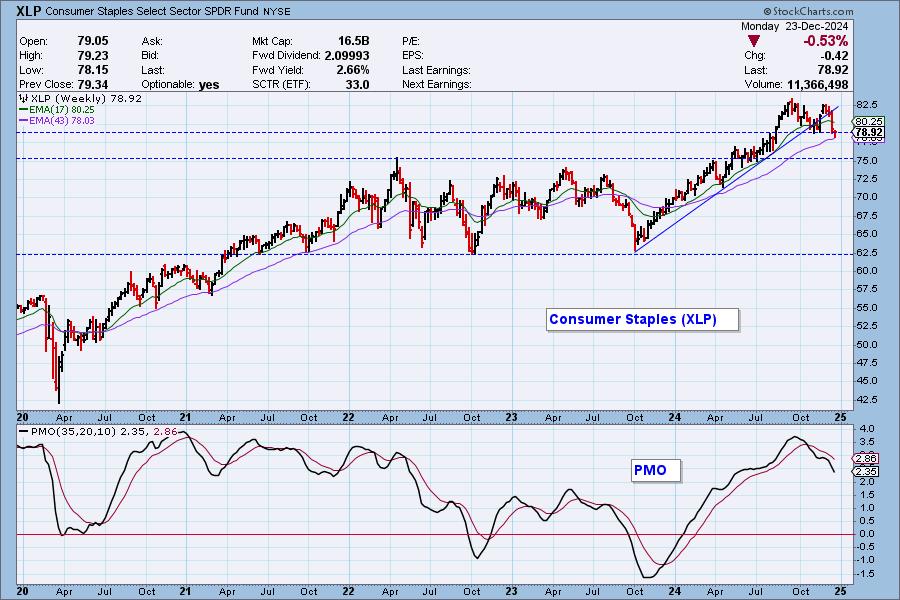Click the Monday 23-Dec-2024 date

(794, 26)
